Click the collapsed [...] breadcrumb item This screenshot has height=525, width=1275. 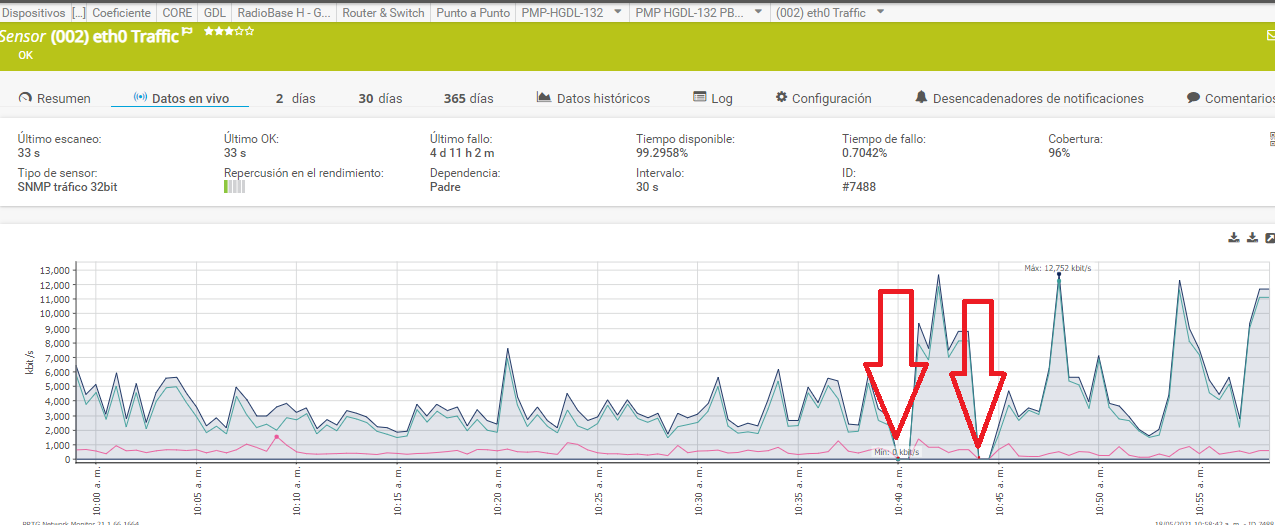[78, 13]
